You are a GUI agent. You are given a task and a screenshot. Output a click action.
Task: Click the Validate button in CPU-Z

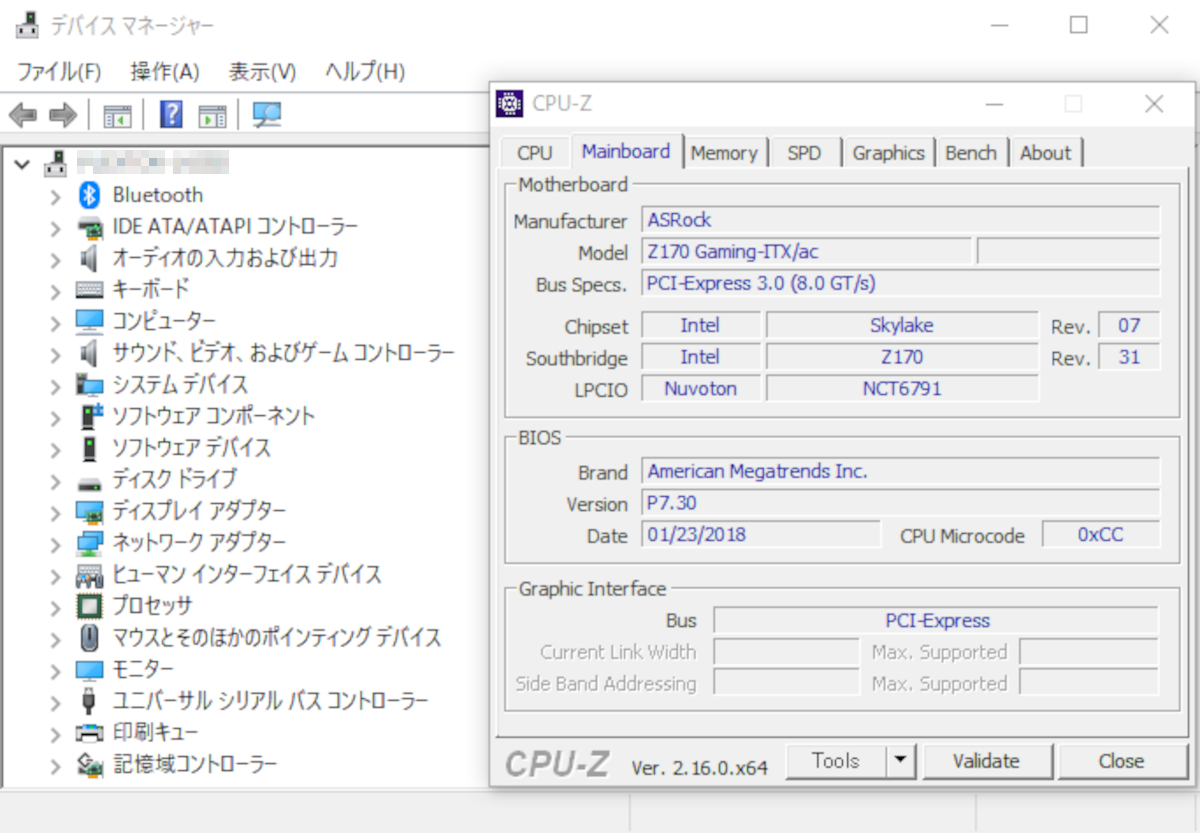click(x=988, y=760)
